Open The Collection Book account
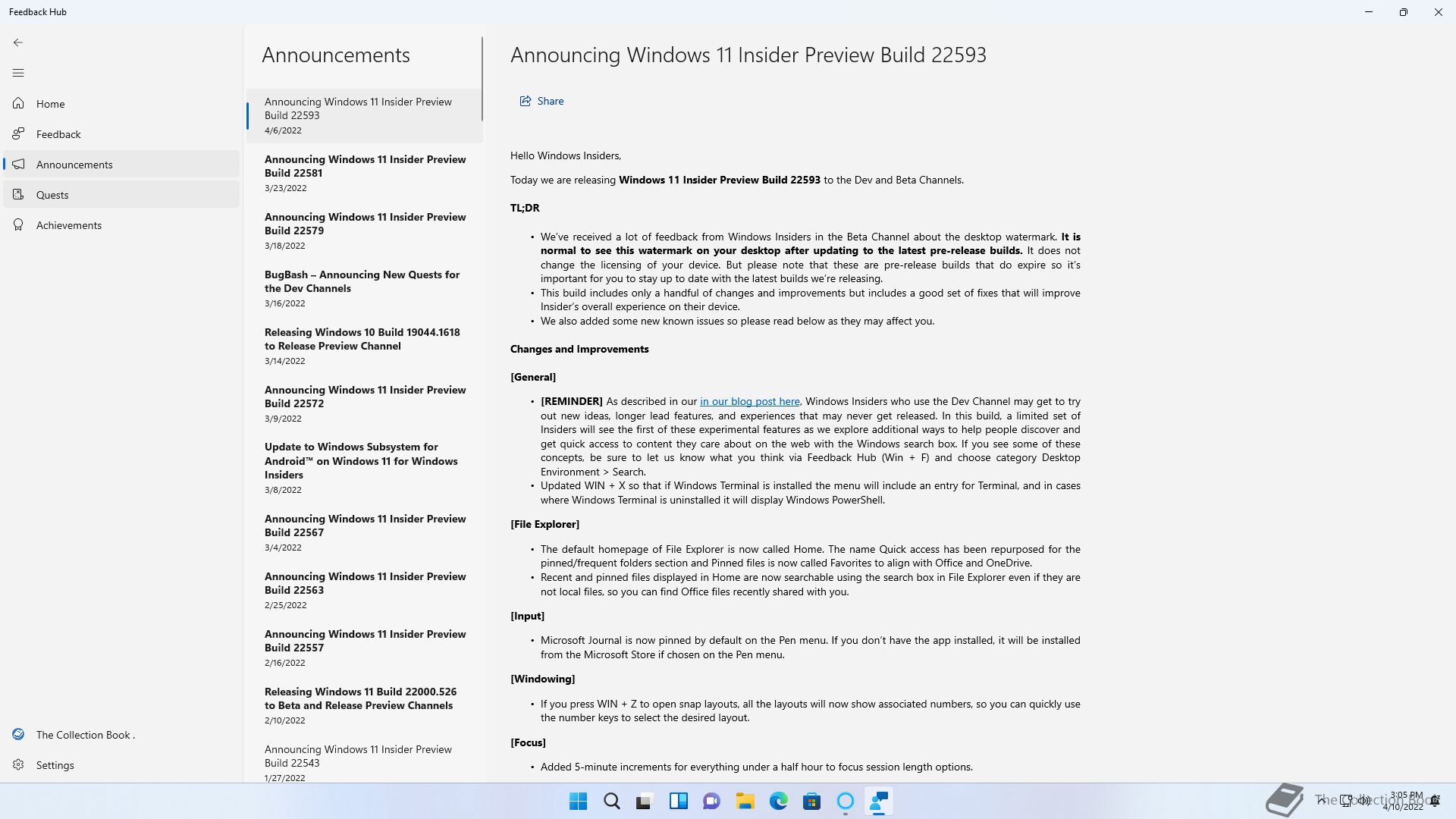 (x=121, y=735)
